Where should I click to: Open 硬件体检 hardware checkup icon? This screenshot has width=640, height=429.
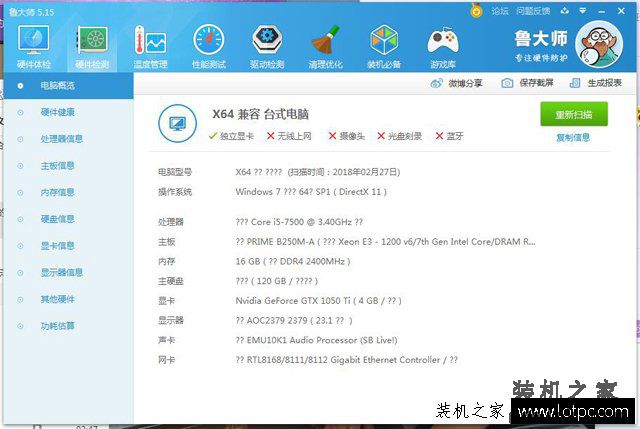(33, 47)
